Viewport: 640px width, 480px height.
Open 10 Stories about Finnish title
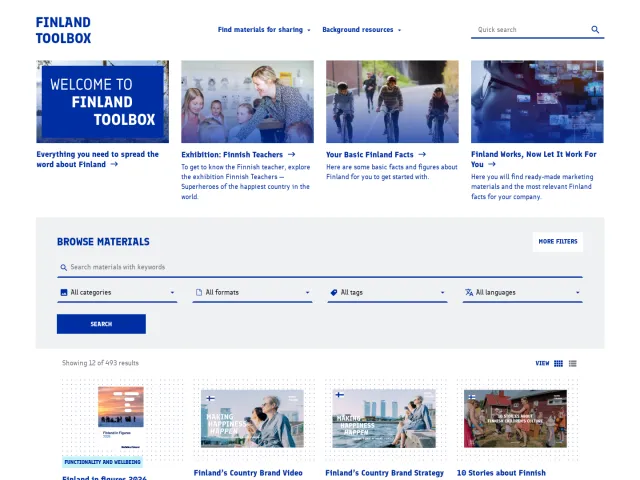(501, 473)
